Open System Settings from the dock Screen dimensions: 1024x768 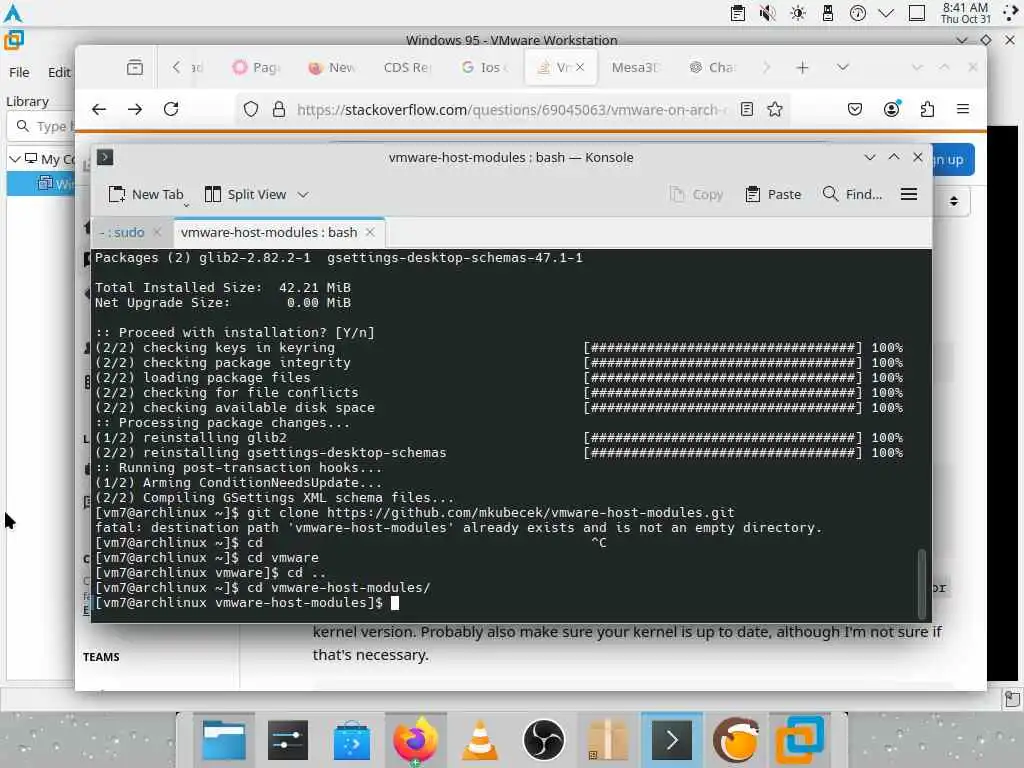tap(287, 741)
